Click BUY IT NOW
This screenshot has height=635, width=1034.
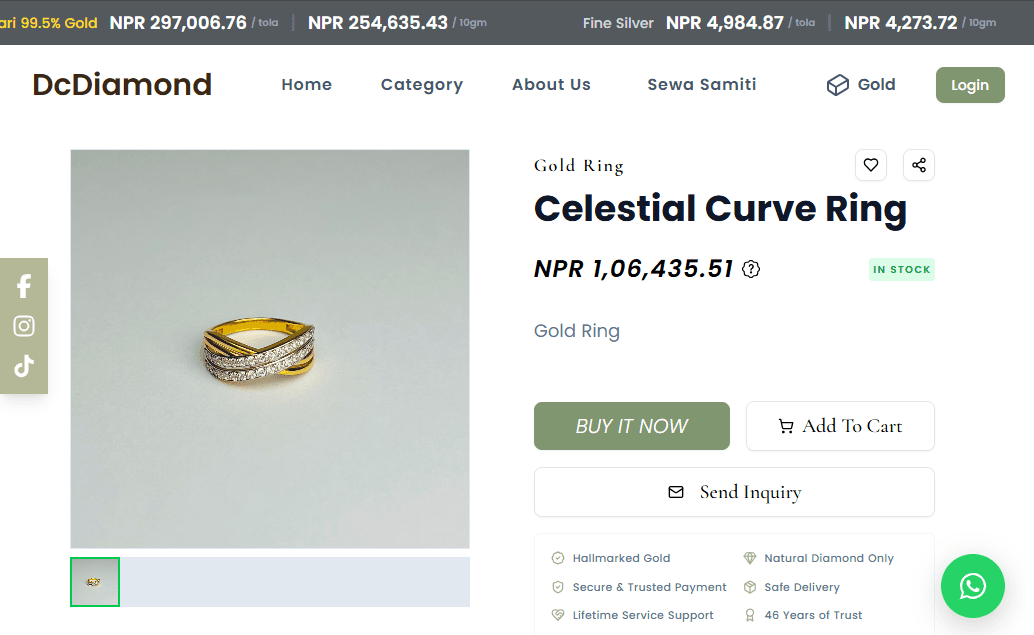(632, 426)
